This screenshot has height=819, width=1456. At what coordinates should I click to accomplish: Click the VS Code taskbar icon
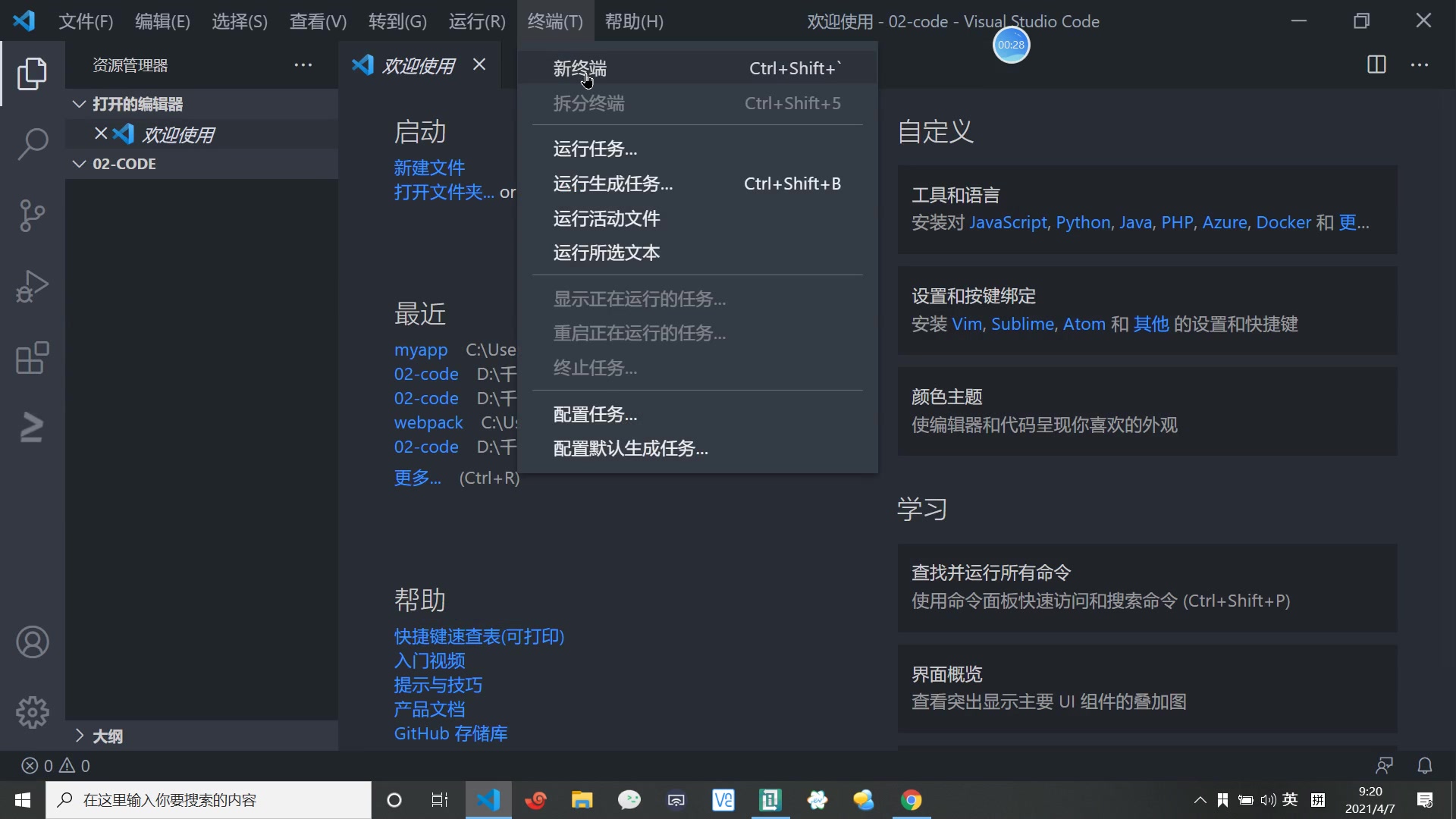click(488, 800)
